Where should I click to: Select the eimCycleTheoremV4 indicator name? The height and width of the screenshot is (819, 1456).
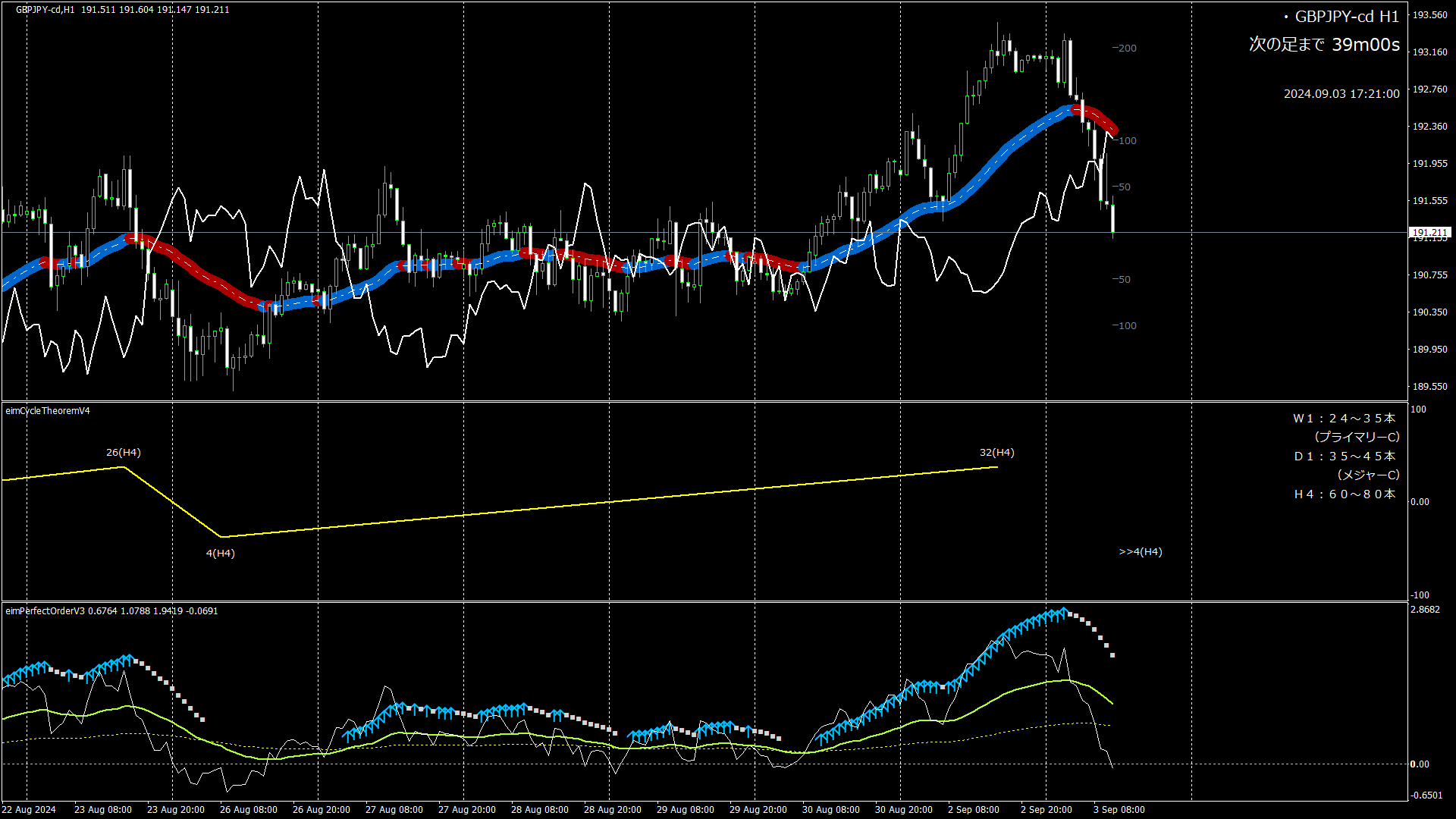coord(48,411)
